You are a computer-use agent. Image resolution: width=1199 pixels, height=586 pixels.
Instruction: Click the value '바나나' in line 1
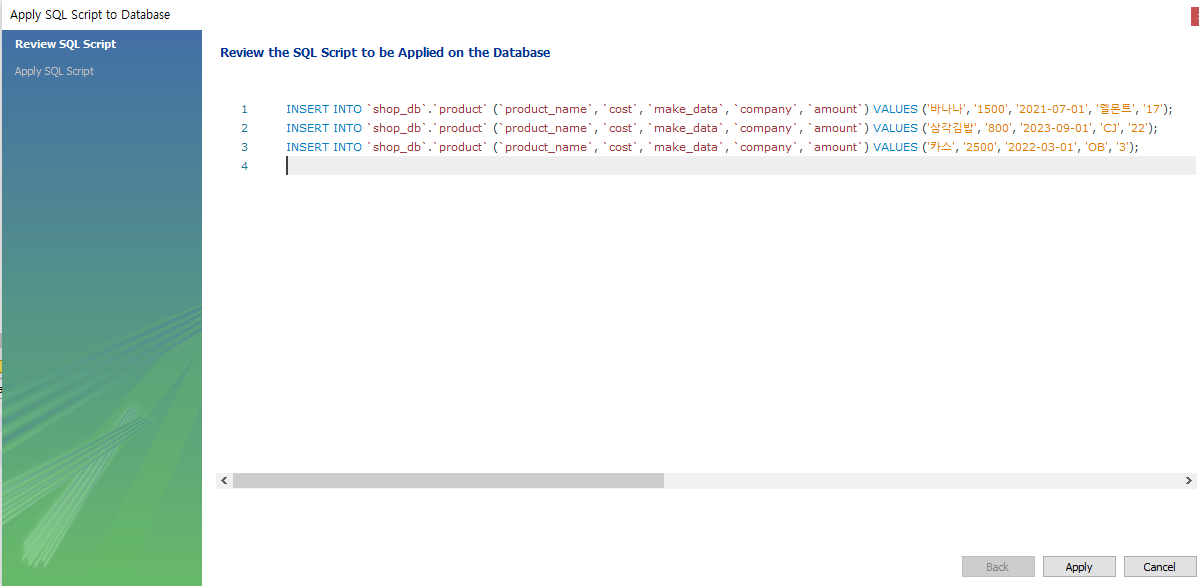point(946,109)
